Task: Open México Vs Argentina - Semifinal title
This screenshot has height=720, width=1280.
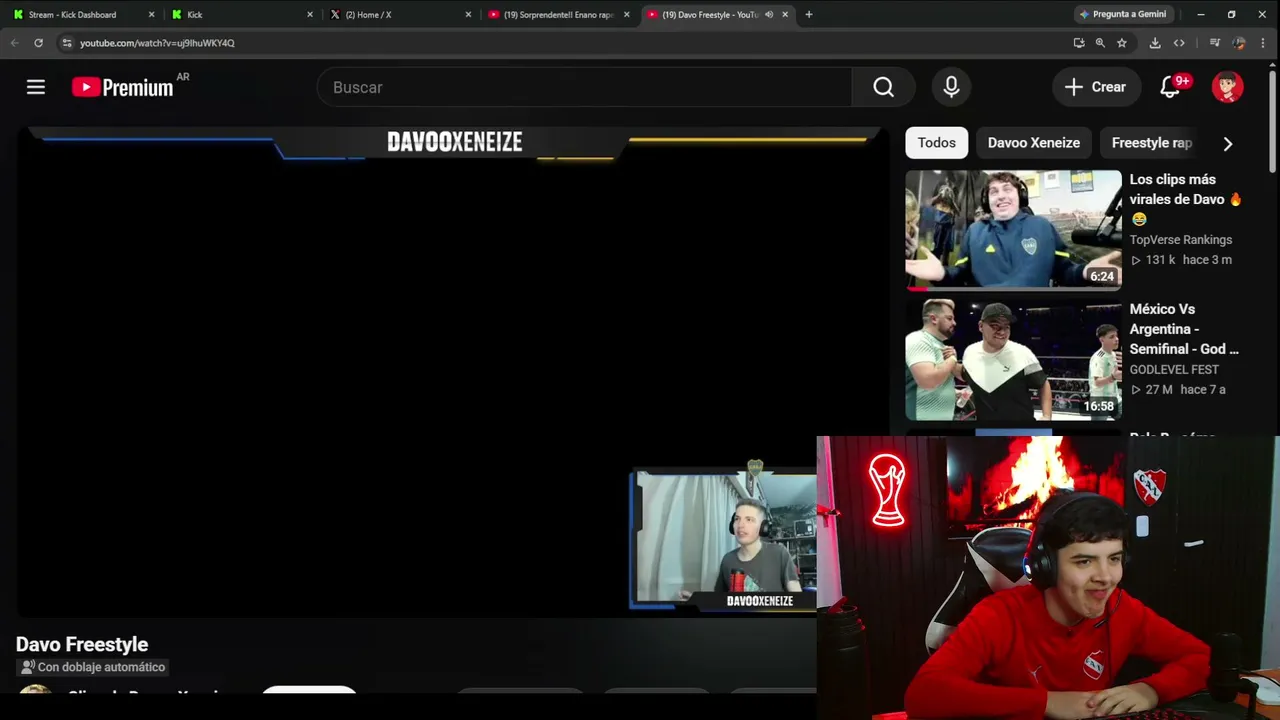Action: coord(1184,329)
